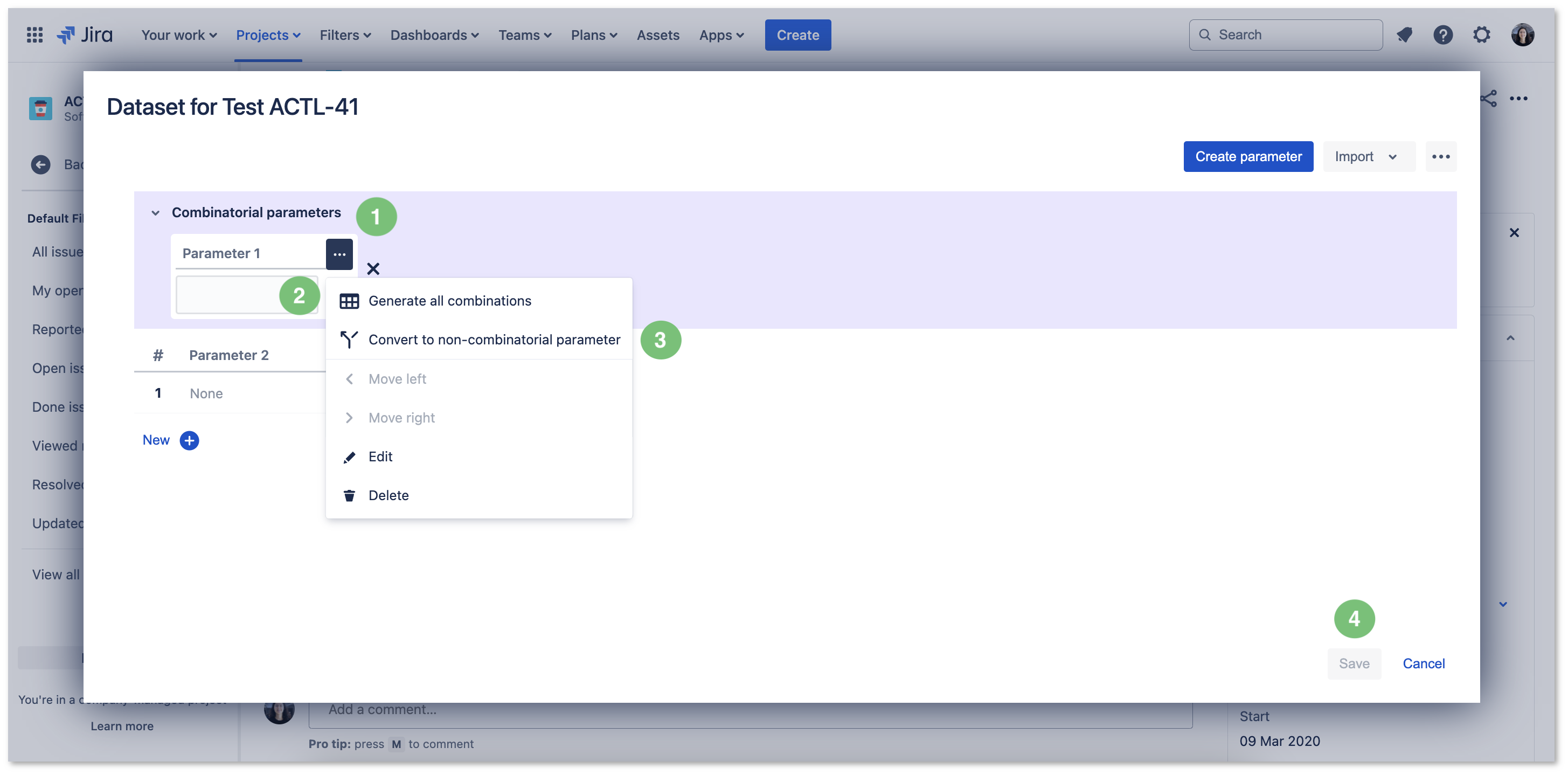Viewport: 1568px width, 775px height.
Task: Click the Parameter 1 three-dots menu button
Action: pos(339,254)
